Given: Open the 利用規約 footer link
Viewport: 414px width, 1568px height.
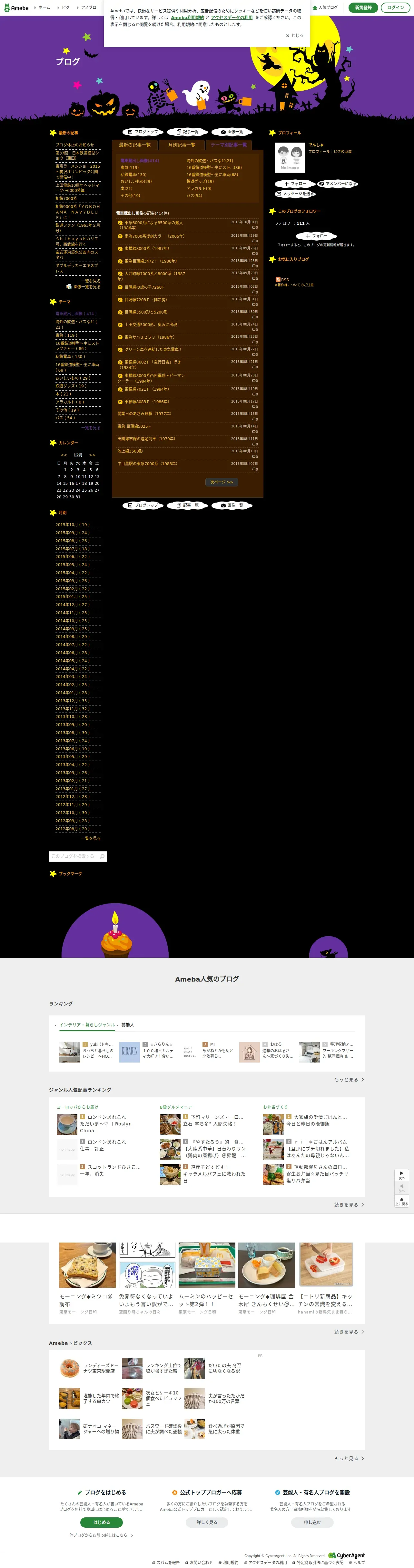Looking at the screenshot, I should click(228, 1563).
